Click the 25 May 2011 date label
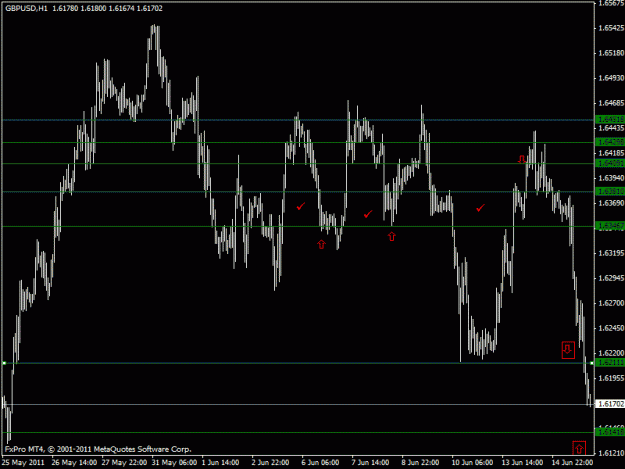 [23, 463]
